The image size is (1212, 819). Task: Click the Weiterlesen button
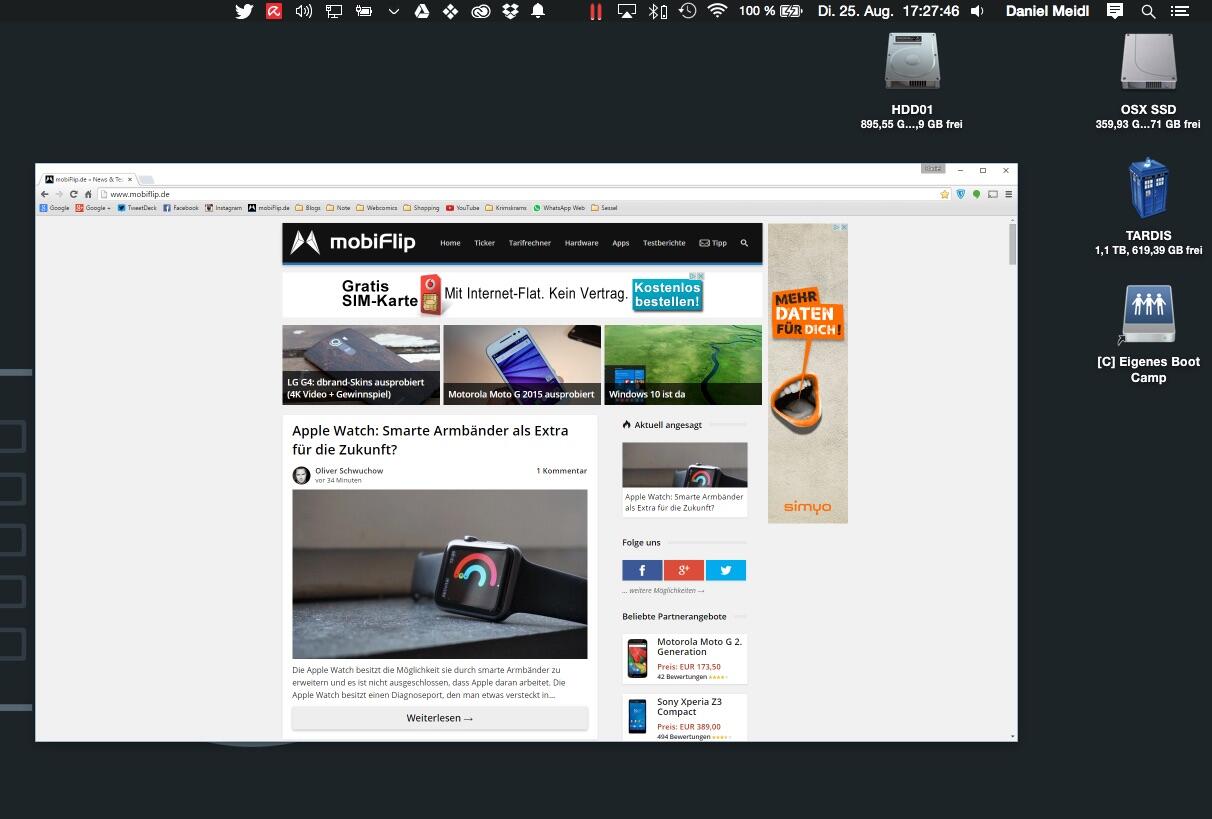click(x=440, y=718)
